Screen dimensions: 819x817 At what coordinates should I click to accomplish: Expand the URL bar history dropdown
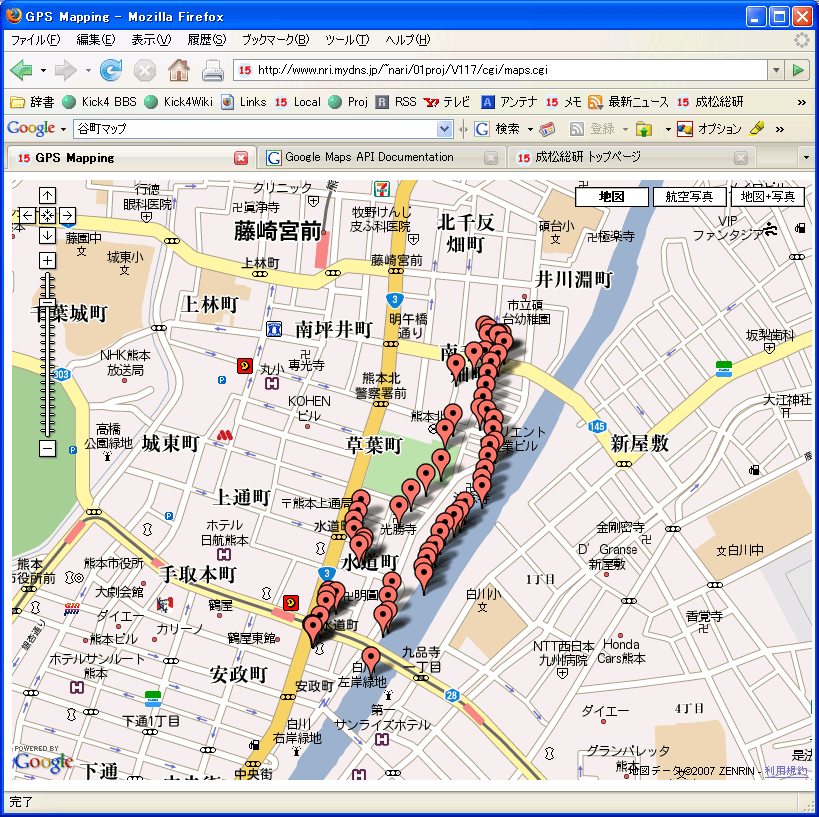coord(776,70)
